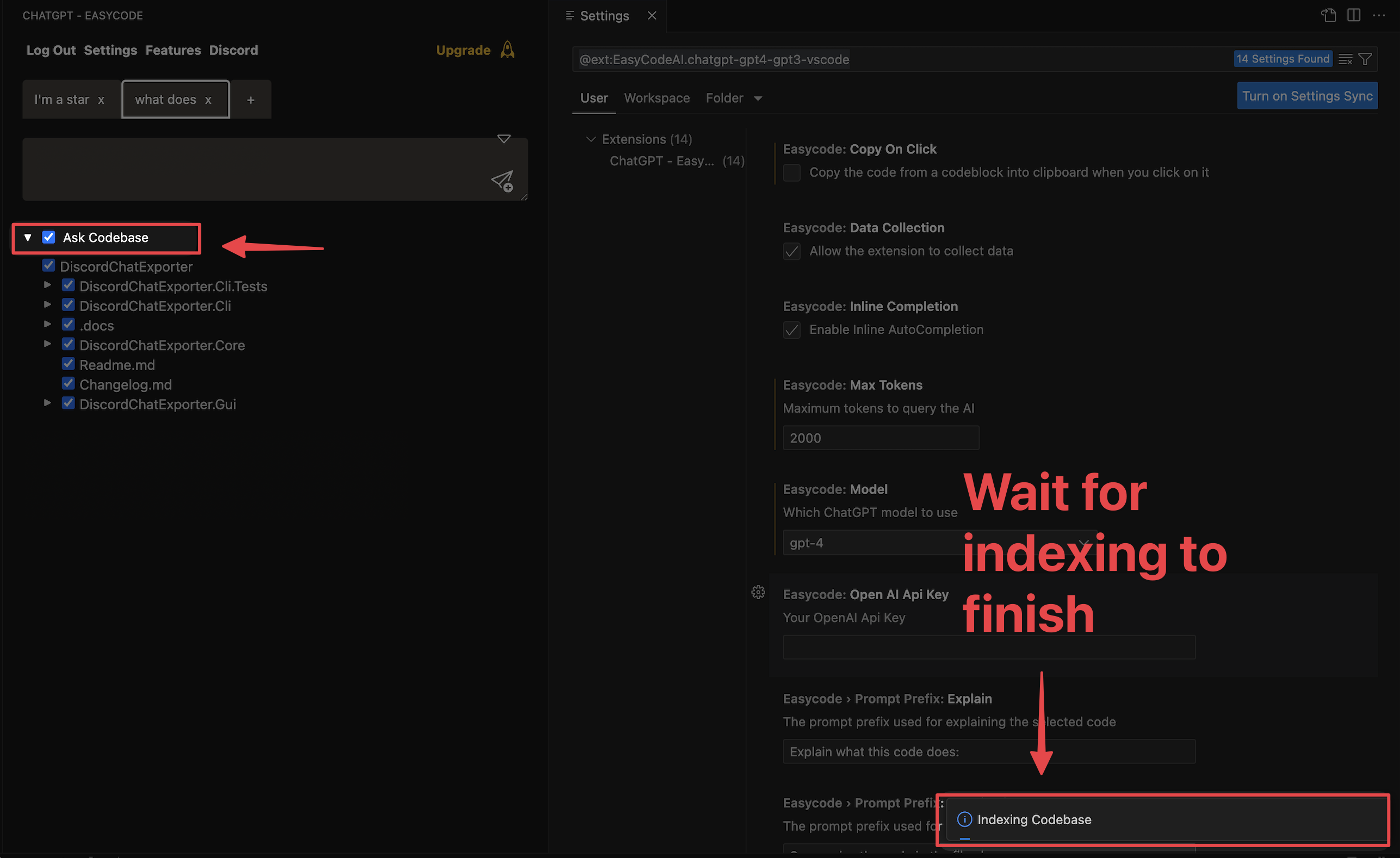
Task: Enable the Copy On Click checkbox
Action: click(x=791, y=172)
